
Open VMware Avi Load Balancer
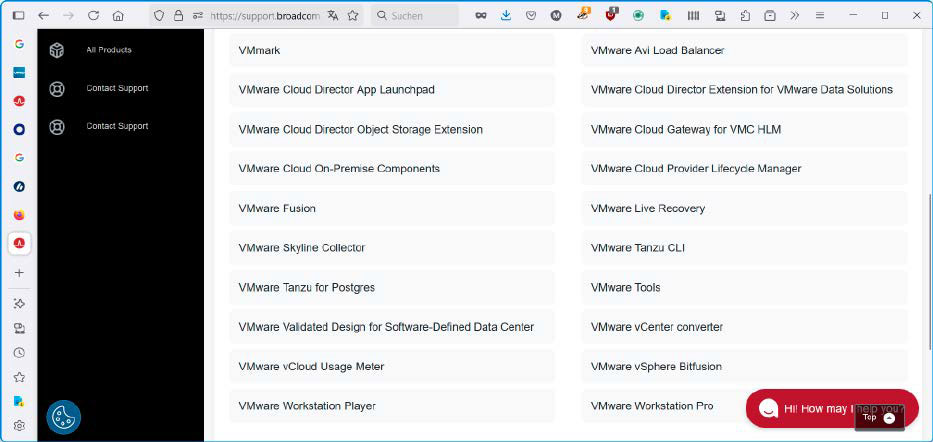click(x=744, y=51)
